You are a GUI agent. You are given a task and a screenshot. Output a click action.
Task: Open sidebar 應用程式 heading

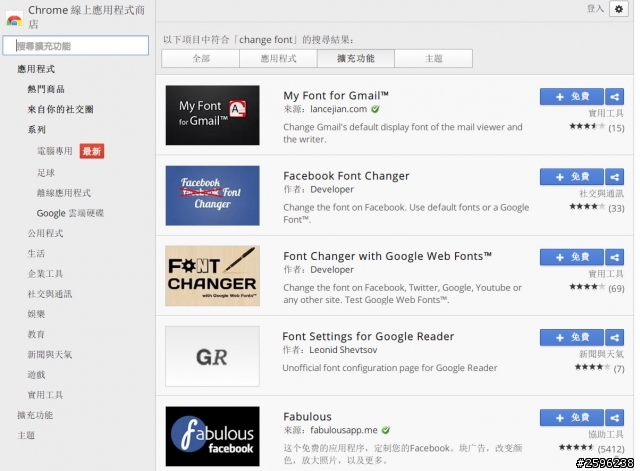click(x=36, y=69)
